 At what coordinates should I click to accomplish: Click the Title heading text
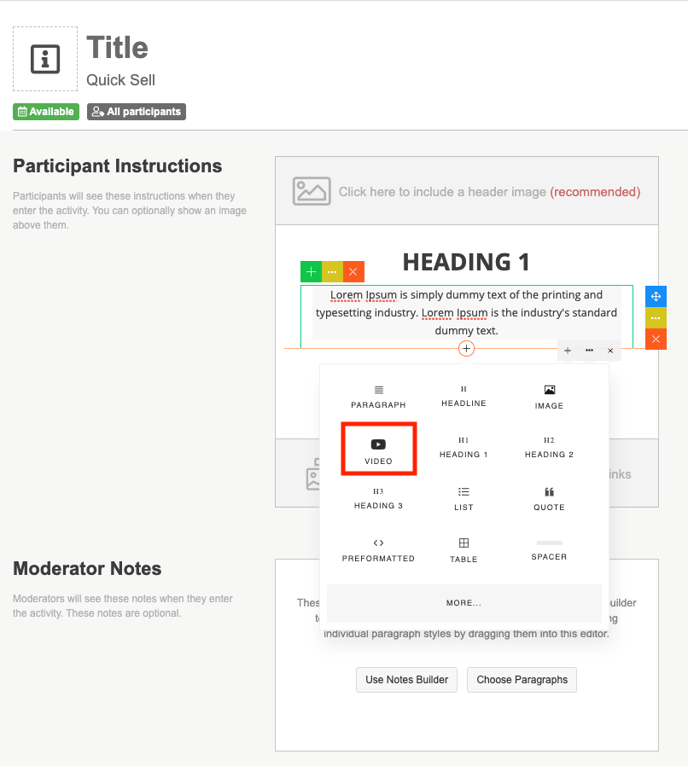pyautogui.click(x=117, y=47)
